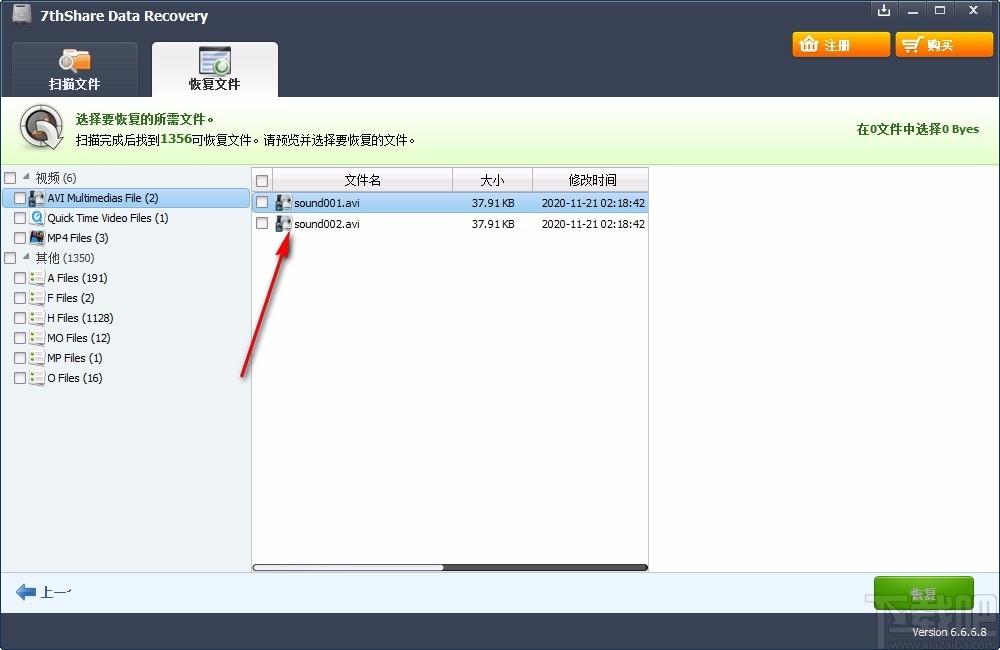Check the sound001.avi checkbox
Viewport: 1000px width, 650px height.
point(262,203)
